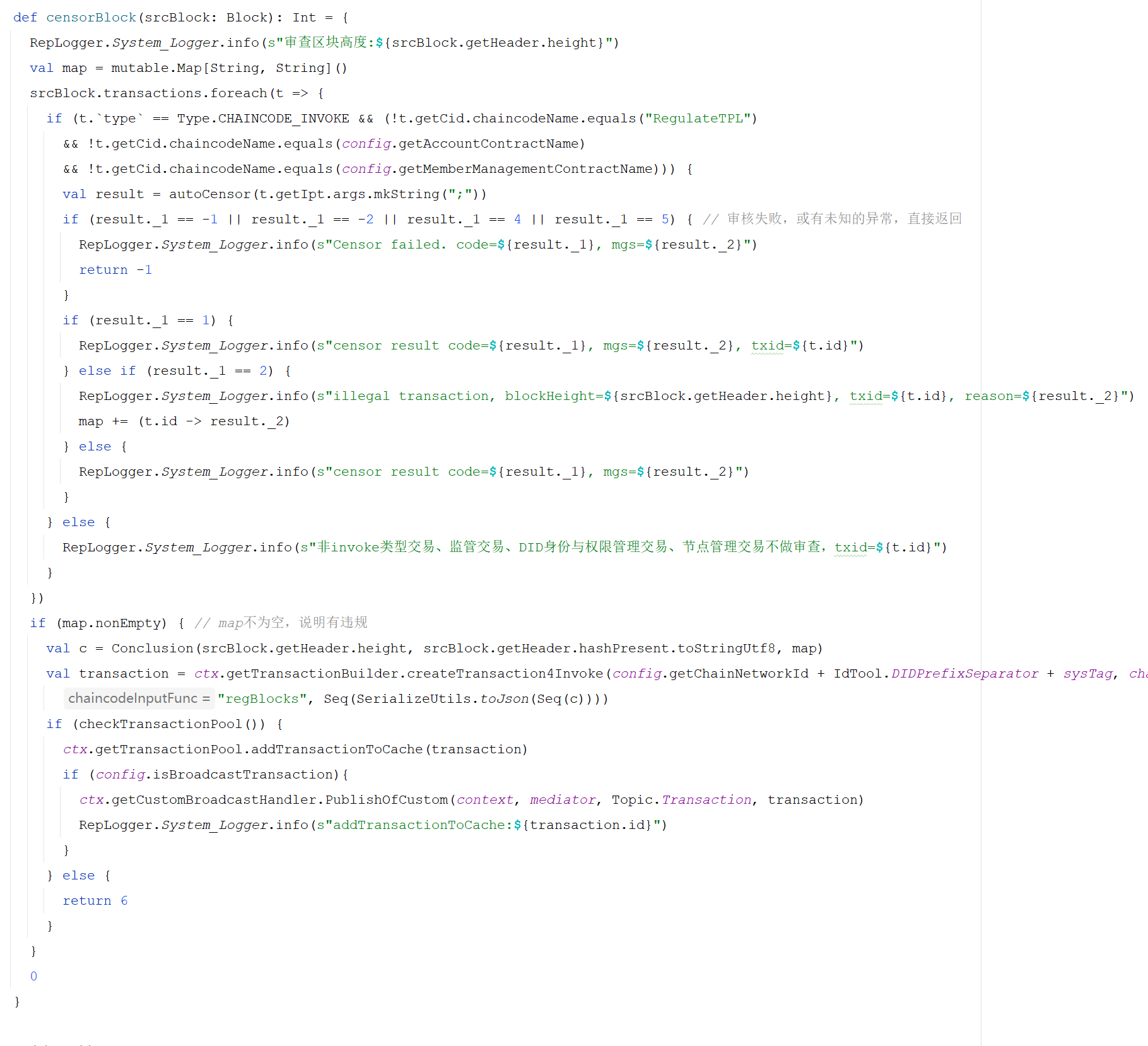Click the 'map += (t.id -> result._2)' line
1148x1046 pixels.
pyautogui.click(x=184, y=421)
